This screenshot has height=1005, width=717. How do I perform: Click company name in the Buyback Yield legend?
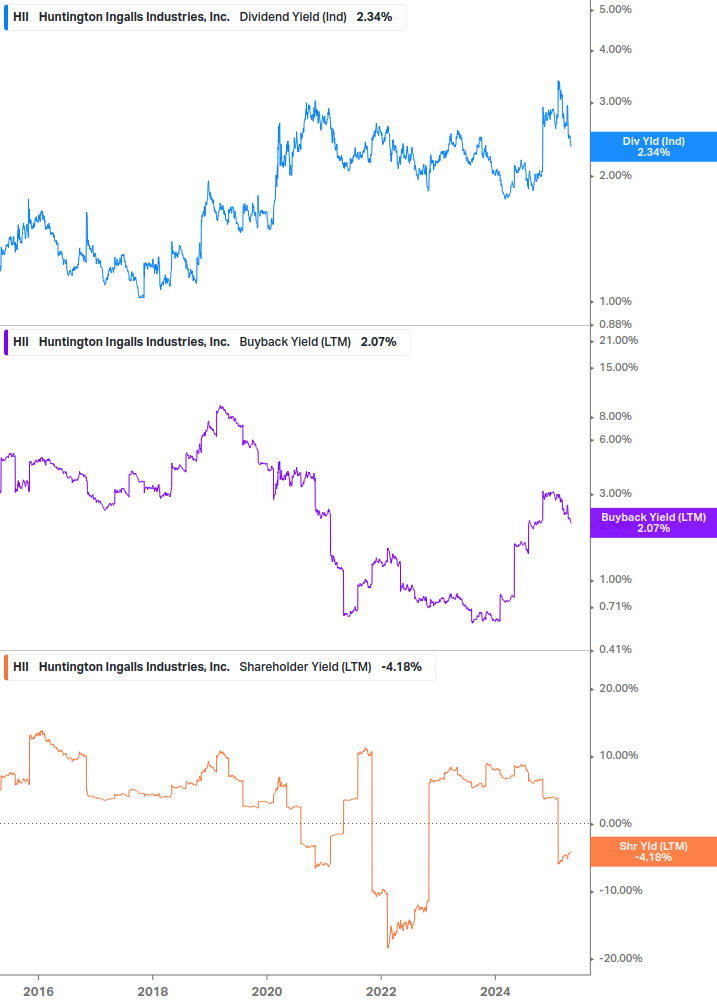coord(134,342)
